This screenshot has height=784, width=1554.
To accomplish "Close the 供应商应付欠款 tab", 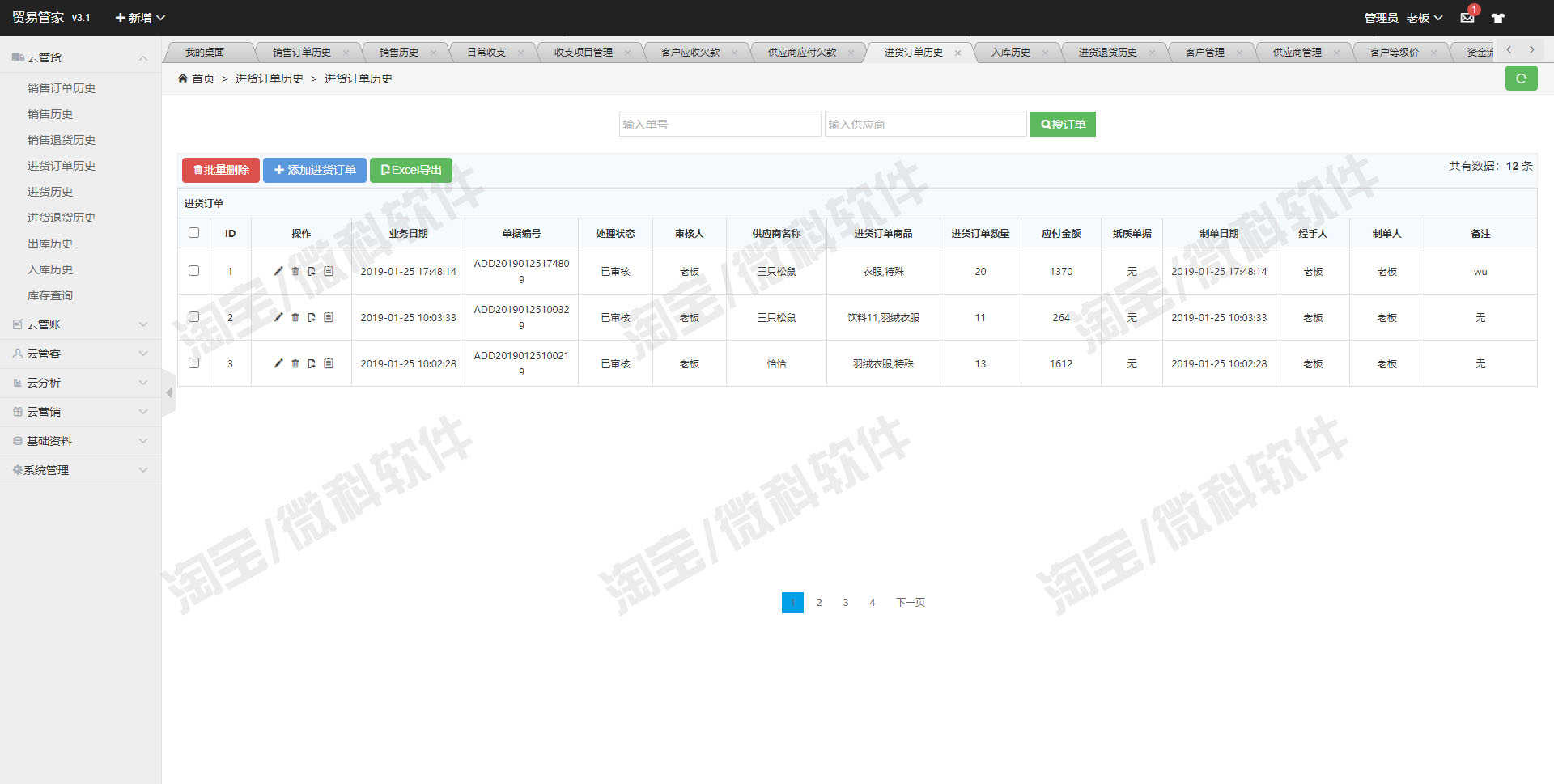I will click(x=851, y=53).
